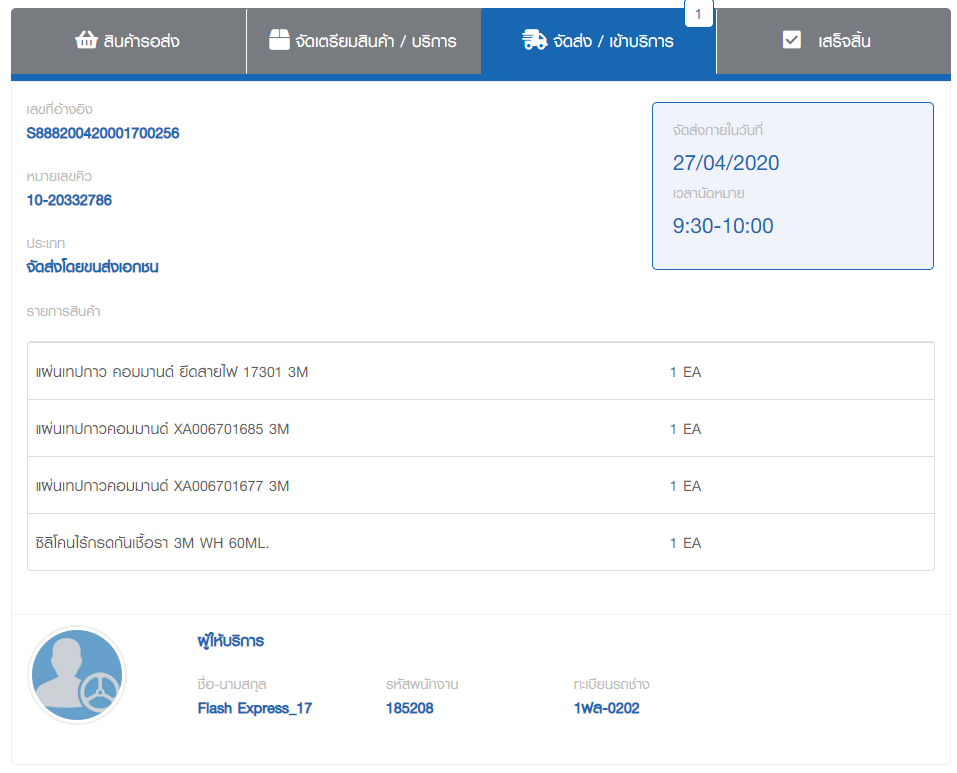This screenshot has width=957, height=773.
Task: Switch to จัดเตรียมสินค้า / บริการ tab
Action: pyautogui.click(x=364, y=41)
